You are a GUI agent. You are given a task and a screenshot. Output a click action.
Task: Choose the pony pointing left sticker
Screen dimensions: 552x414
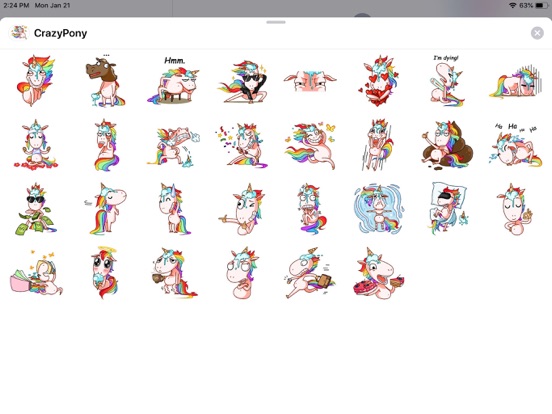(x=242, y=209)
